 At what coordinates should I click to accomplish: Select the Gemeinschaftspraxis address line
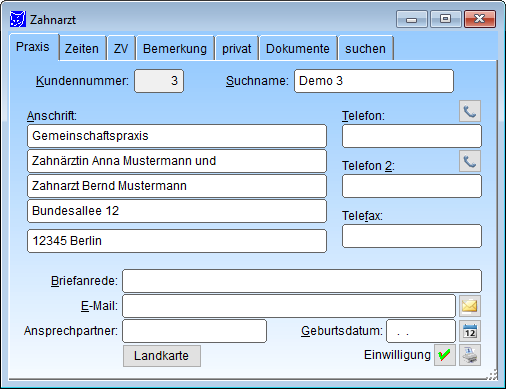point(177,136)
